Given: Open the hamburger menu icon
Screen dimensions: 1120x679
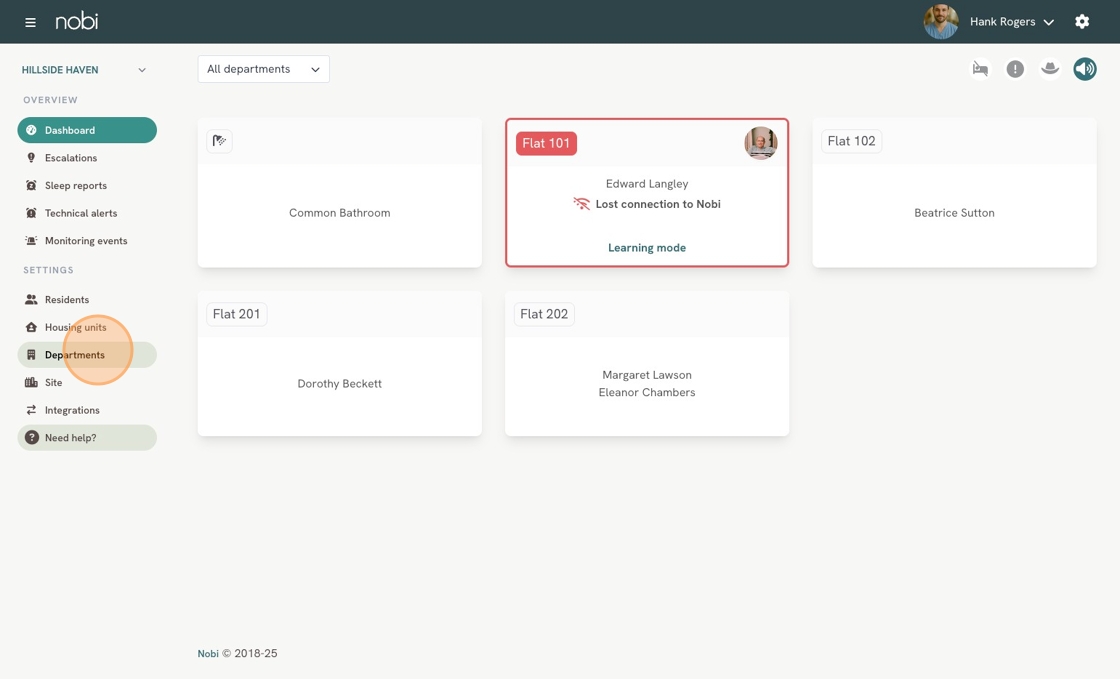Looking at the screenshot, I should [30, 22].
